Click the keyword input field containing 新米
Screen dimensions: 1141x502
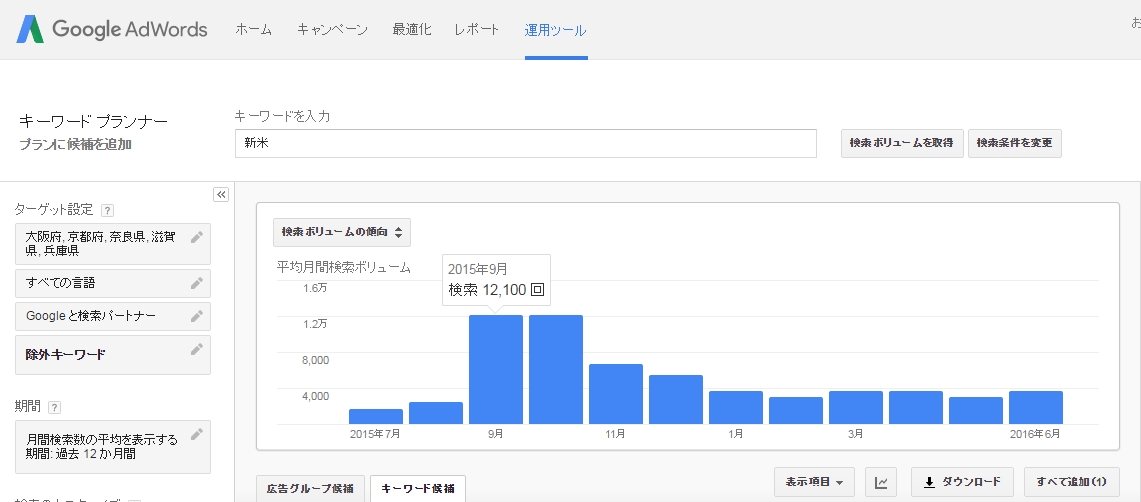point(525,143)
